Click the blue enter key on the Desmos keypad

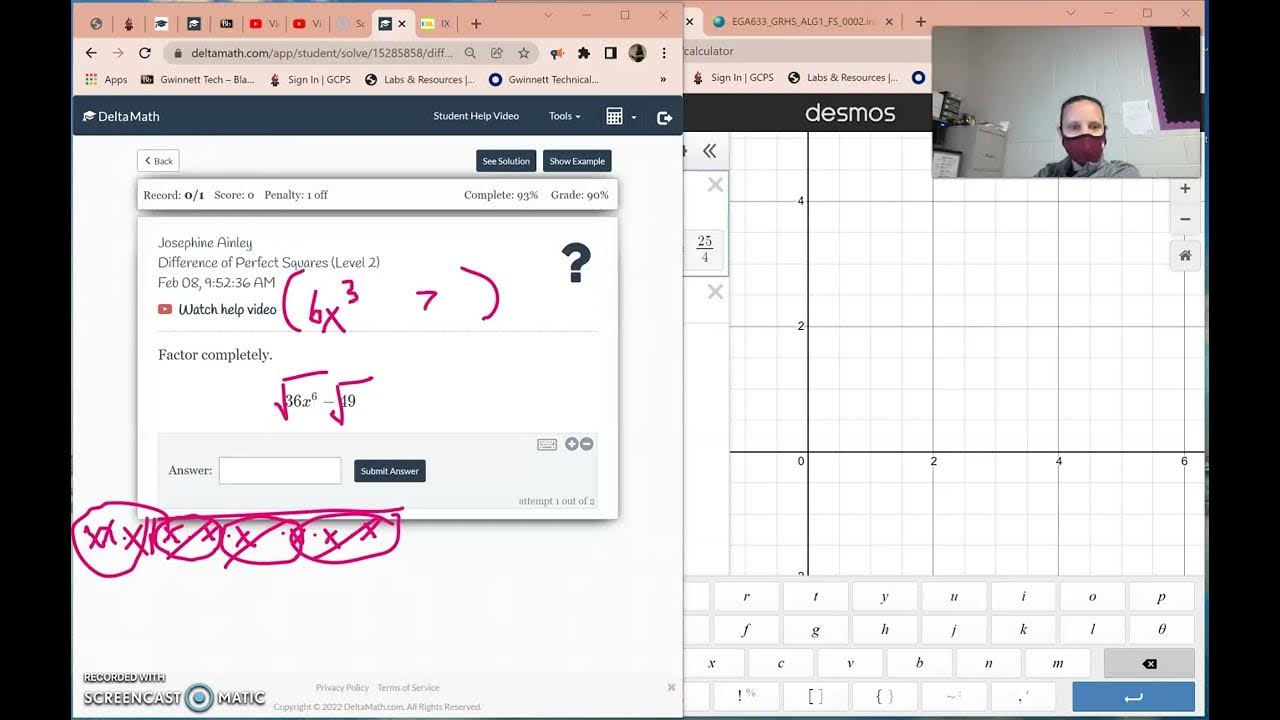[x=1133, y=697]
